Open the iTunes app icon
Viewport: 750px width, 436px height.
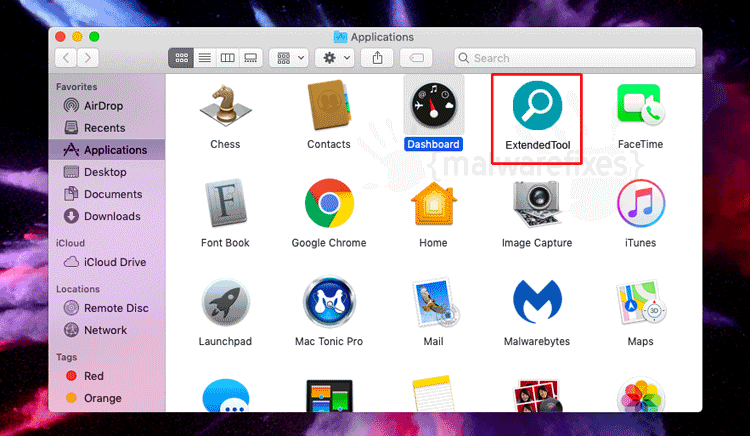640,203
